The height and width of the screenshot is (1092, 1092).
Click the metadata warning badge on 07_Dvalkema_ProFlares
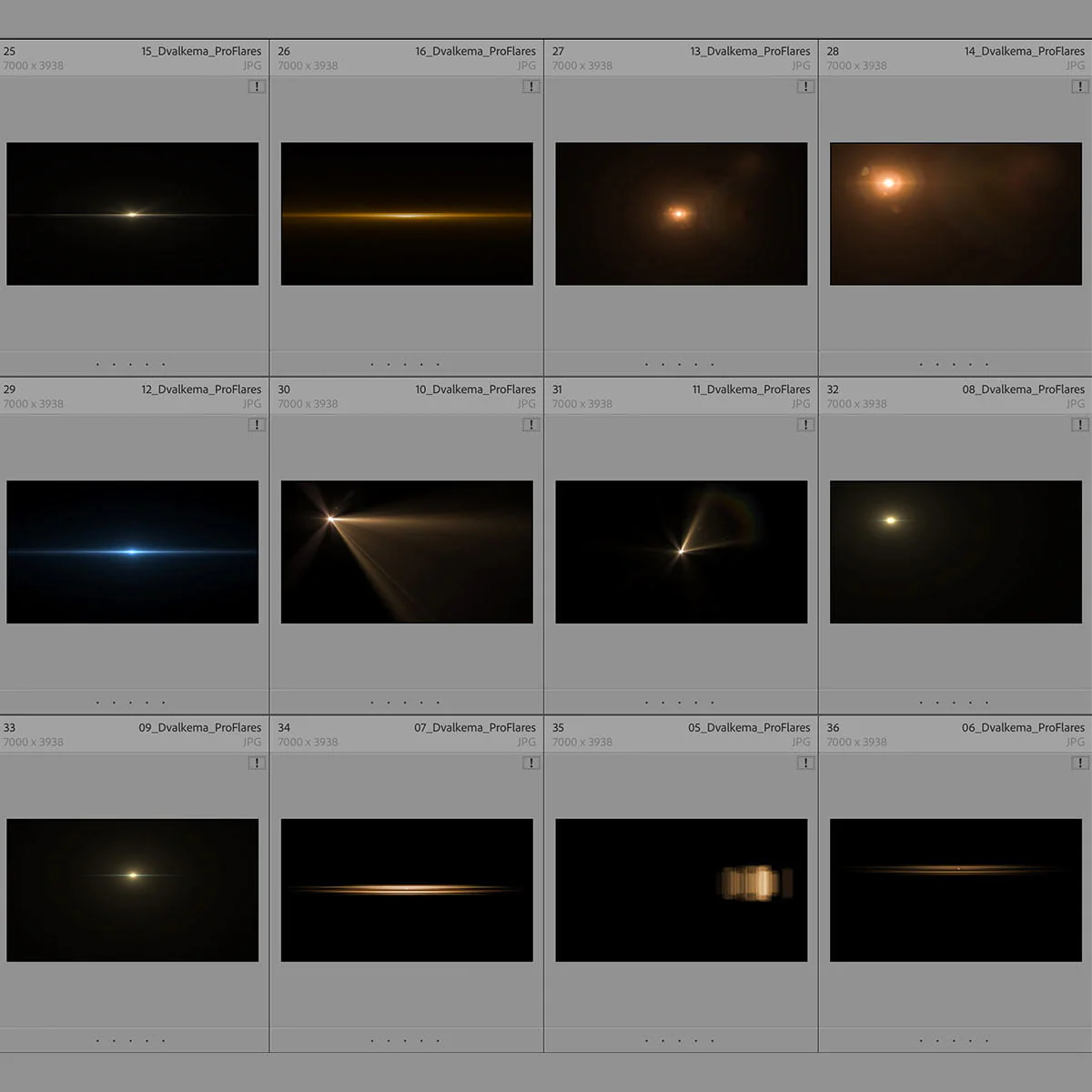click(x=531, y=763)
